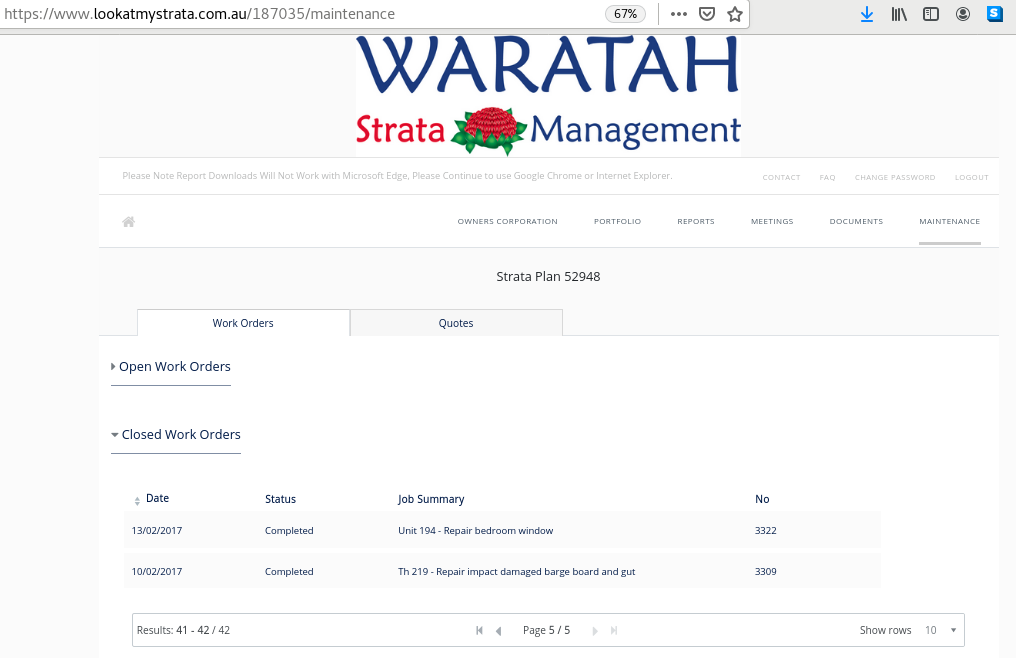Click the Results 41 - 42 / 42 text
Viewport: 1016px width, 658px height.
(183, 630)
